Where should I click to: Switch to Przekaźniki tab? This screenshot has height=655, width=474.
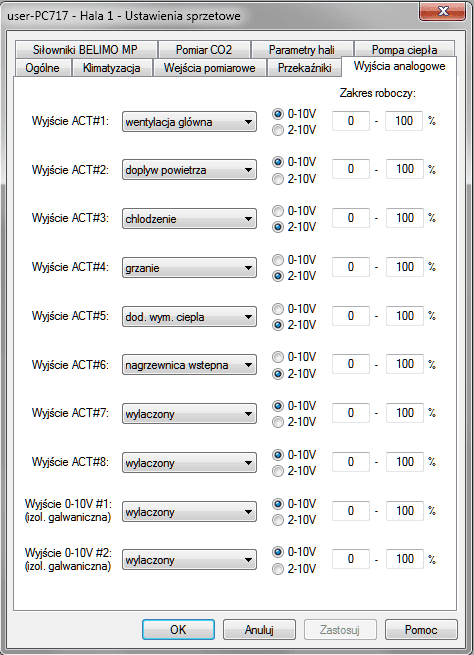[304, 68]
